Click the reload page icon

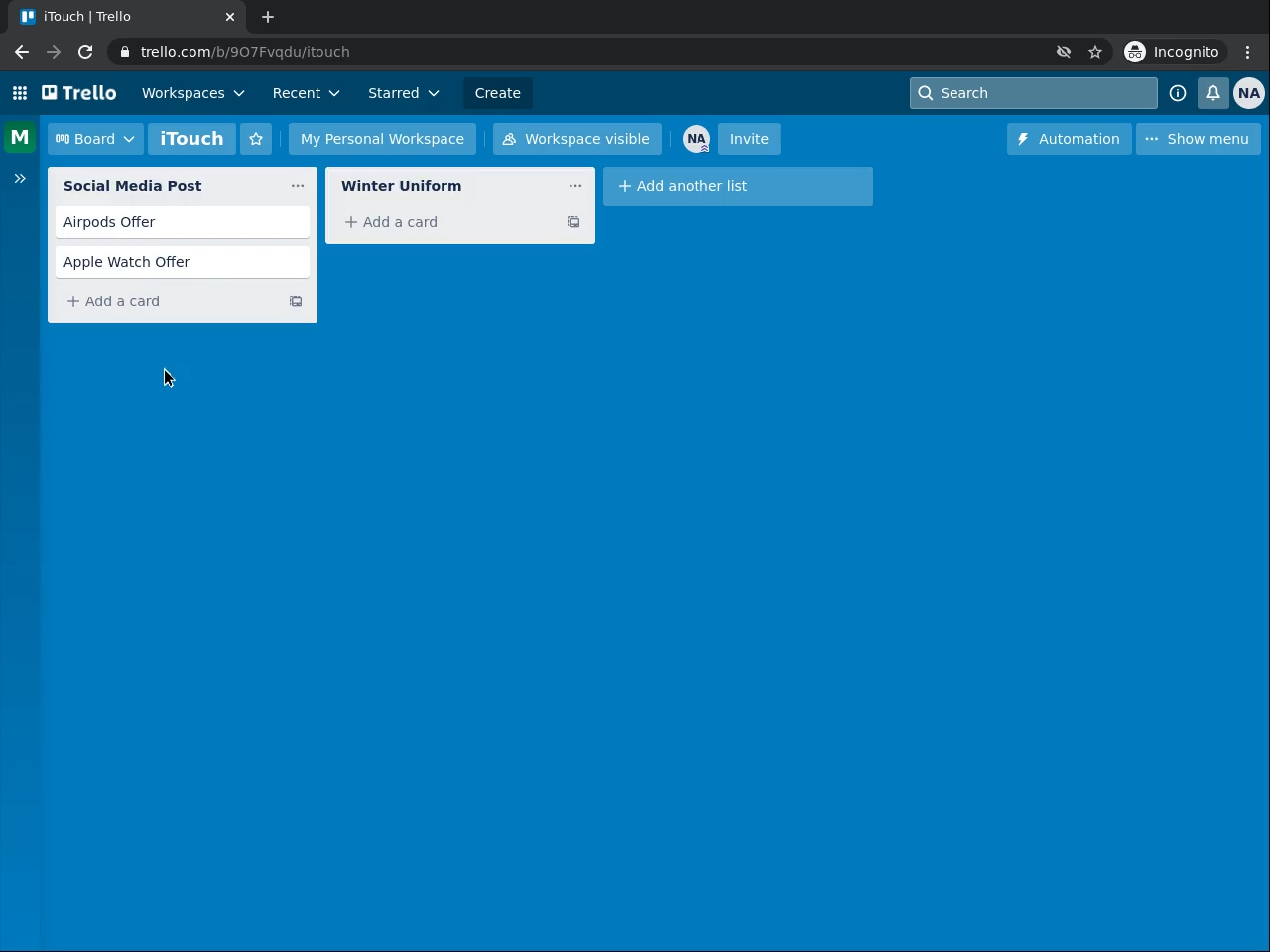coord(85,52)
